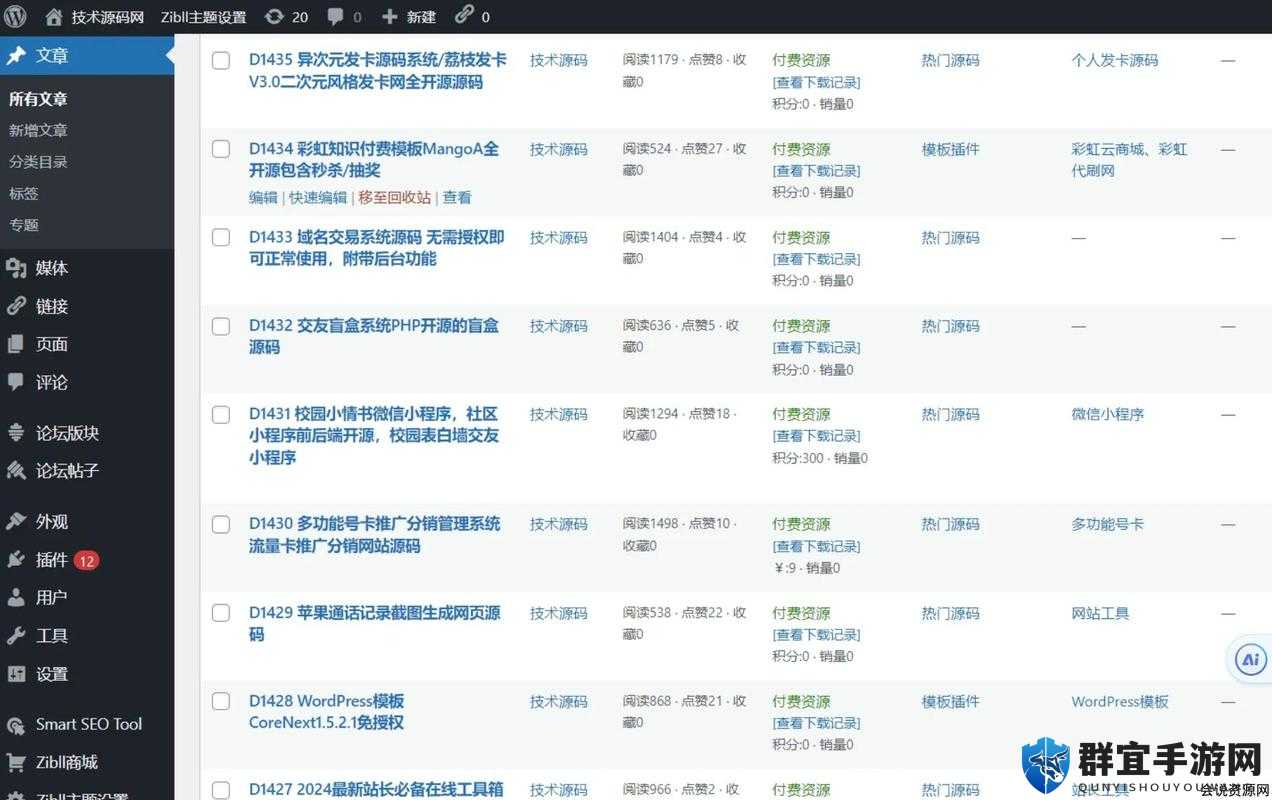Screen dimensions: 1272x800
Task: Open the D1433 域名交易系统源码 post title
Action: (x=377, y=248)
